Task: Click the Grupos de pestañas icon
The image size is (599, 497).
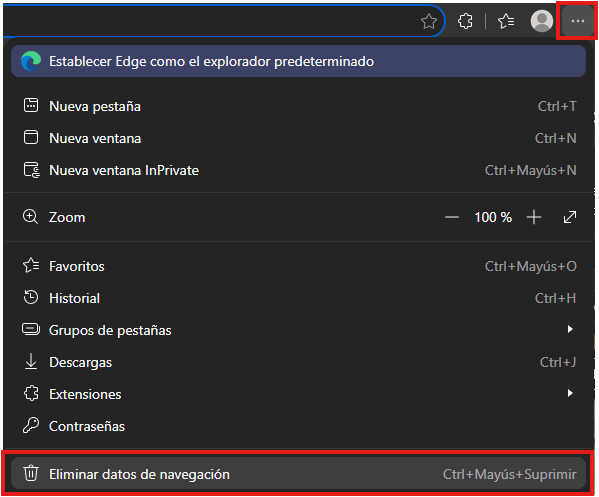Action: tap(31, 329)
